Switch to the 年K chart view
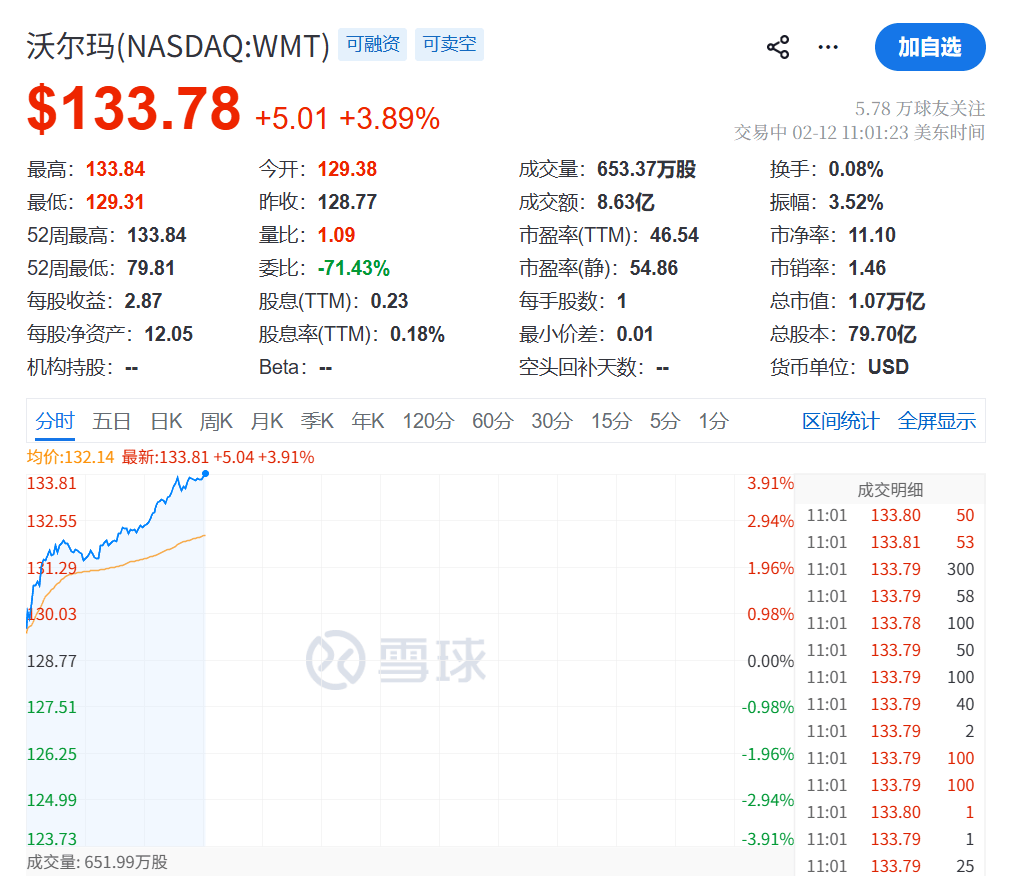Screen dimensions: 1029x876 point(366,421)
